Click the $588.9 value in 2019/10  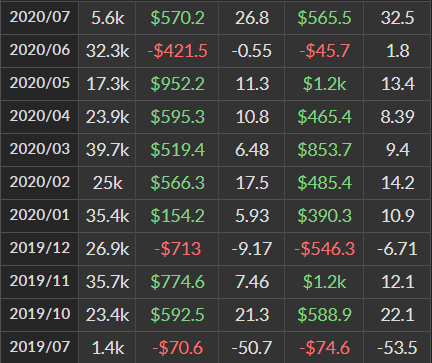point(324,315)
